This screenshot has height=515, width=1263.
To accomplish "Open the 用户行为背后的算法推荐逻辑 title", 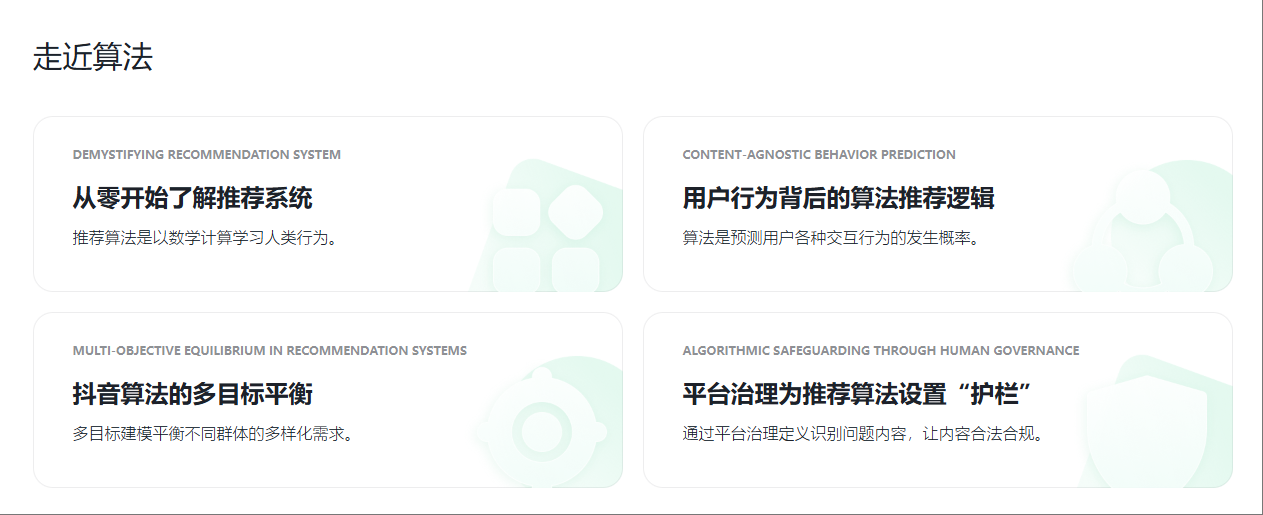I will (x=838, y=198).
